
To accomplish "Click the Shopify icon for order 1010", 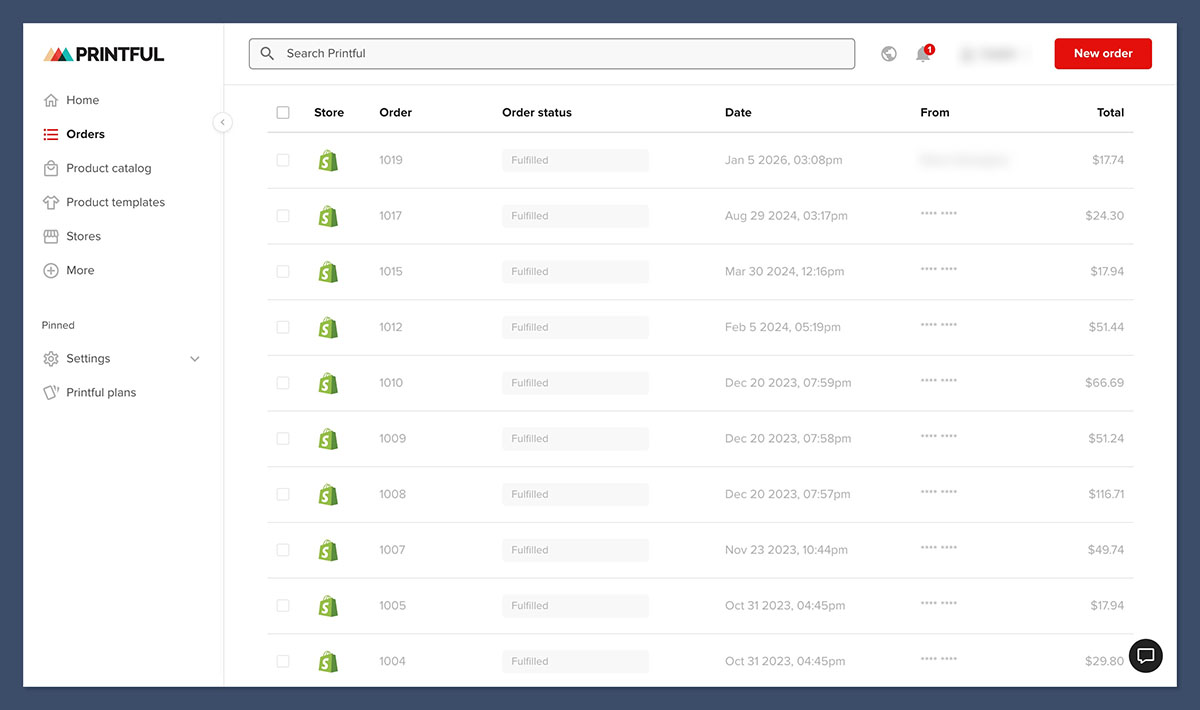I will (327, 383).
